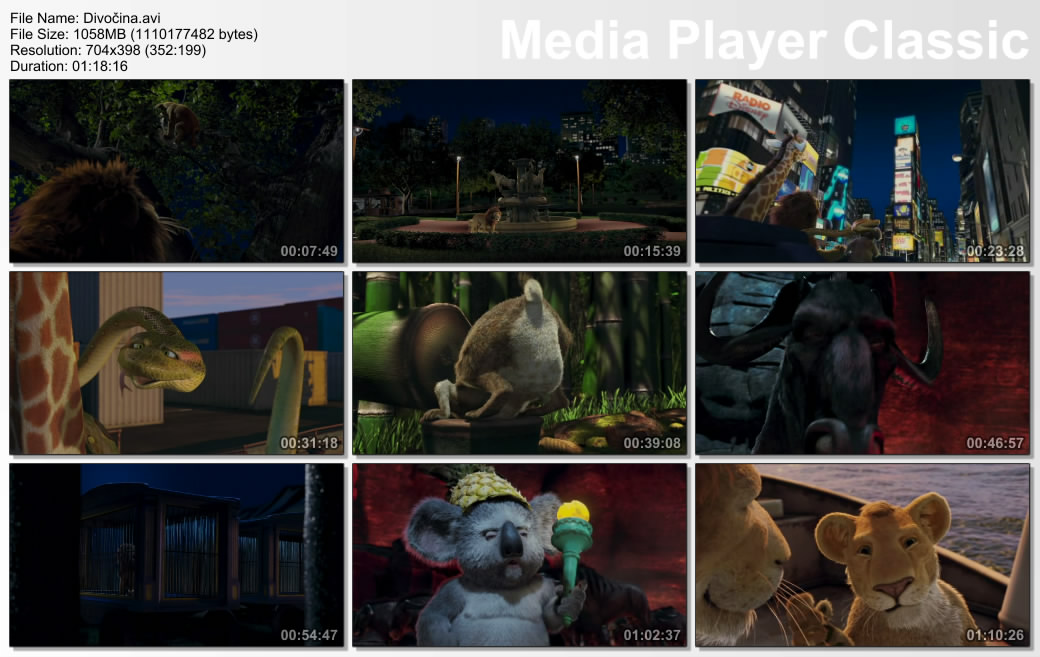Viewport: 1040px width, 657px height.
Task: Select the 00:31:18 timestamp label
Action: click(309, 443)
